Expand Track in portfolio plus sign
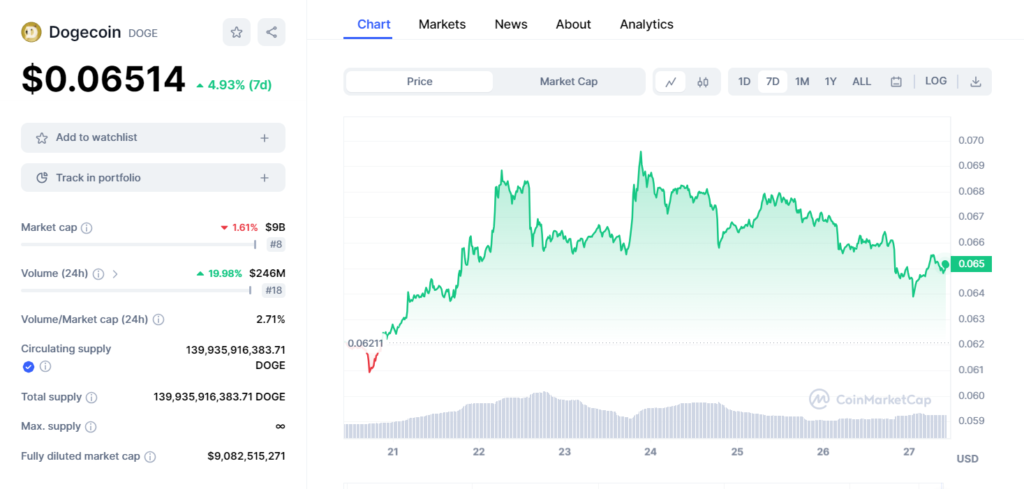 coord(264,178)
